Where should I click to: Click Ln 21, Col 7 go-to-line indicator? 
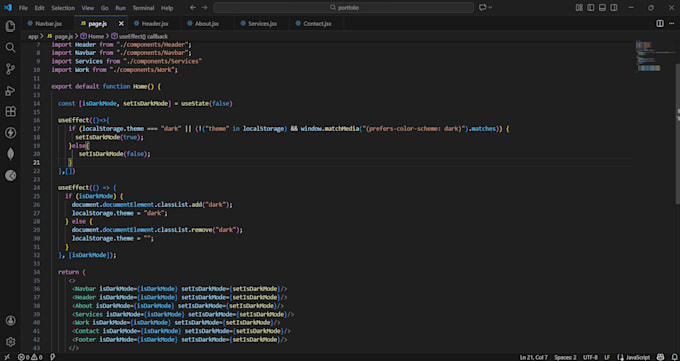(534, 357)
